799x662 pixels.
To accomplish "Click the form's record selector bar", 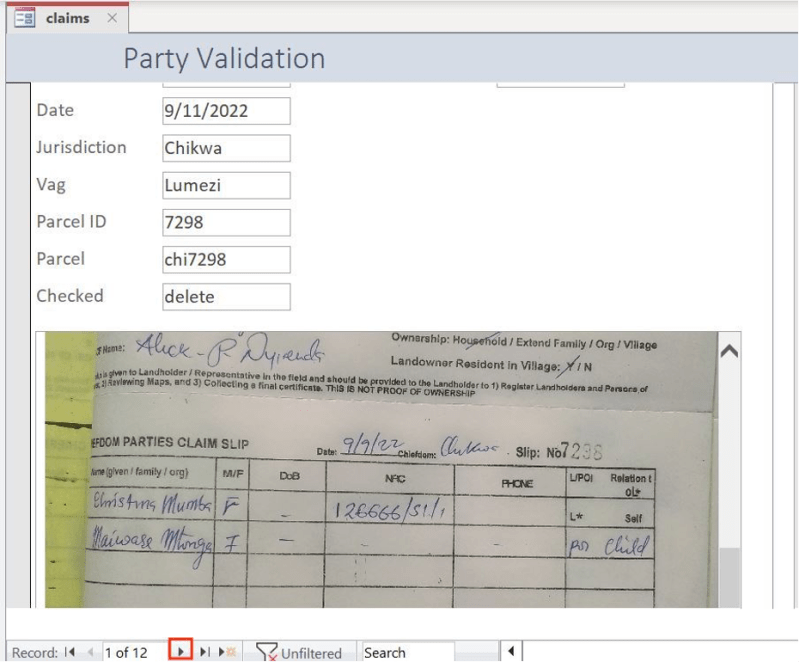I will point(18,345).
